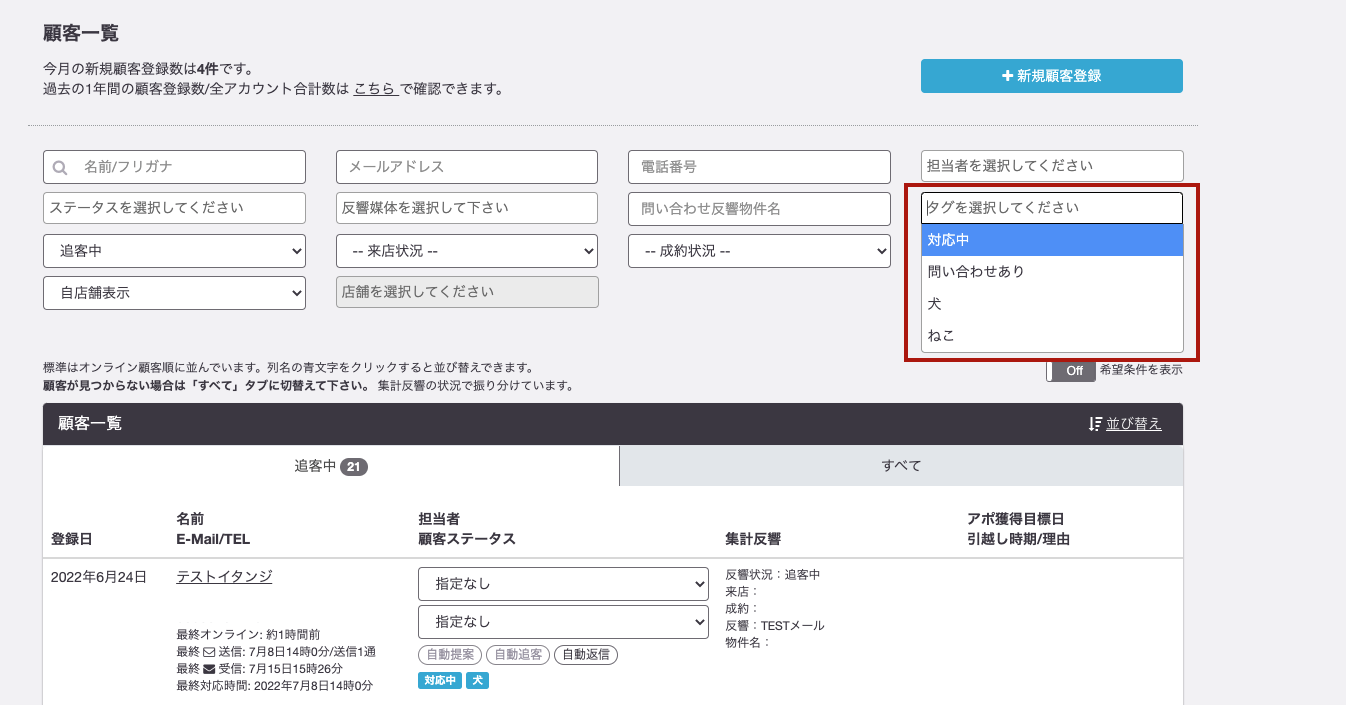Open the 担当者を選択してください selector
The width and height of the screenshot is (1346, 705).
pyautogui.click(x=1052, y=166)
